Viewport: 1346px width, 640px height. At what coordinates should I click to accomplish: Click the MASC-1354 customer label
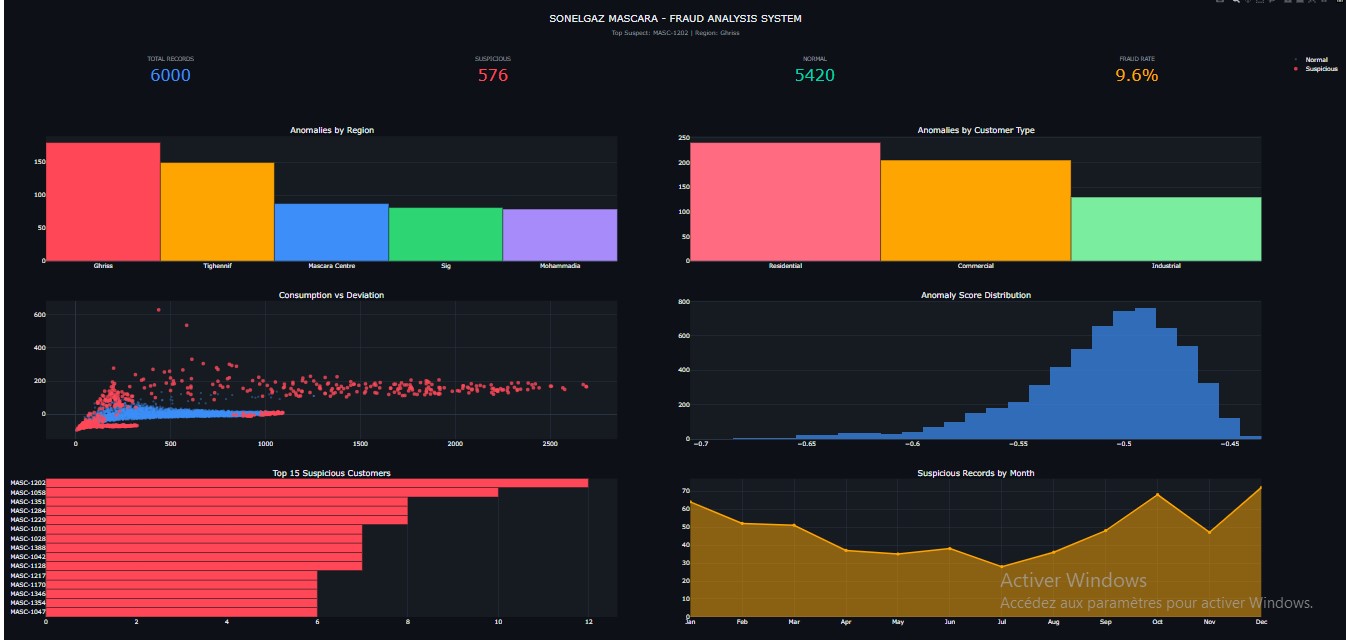pos(27,602)
